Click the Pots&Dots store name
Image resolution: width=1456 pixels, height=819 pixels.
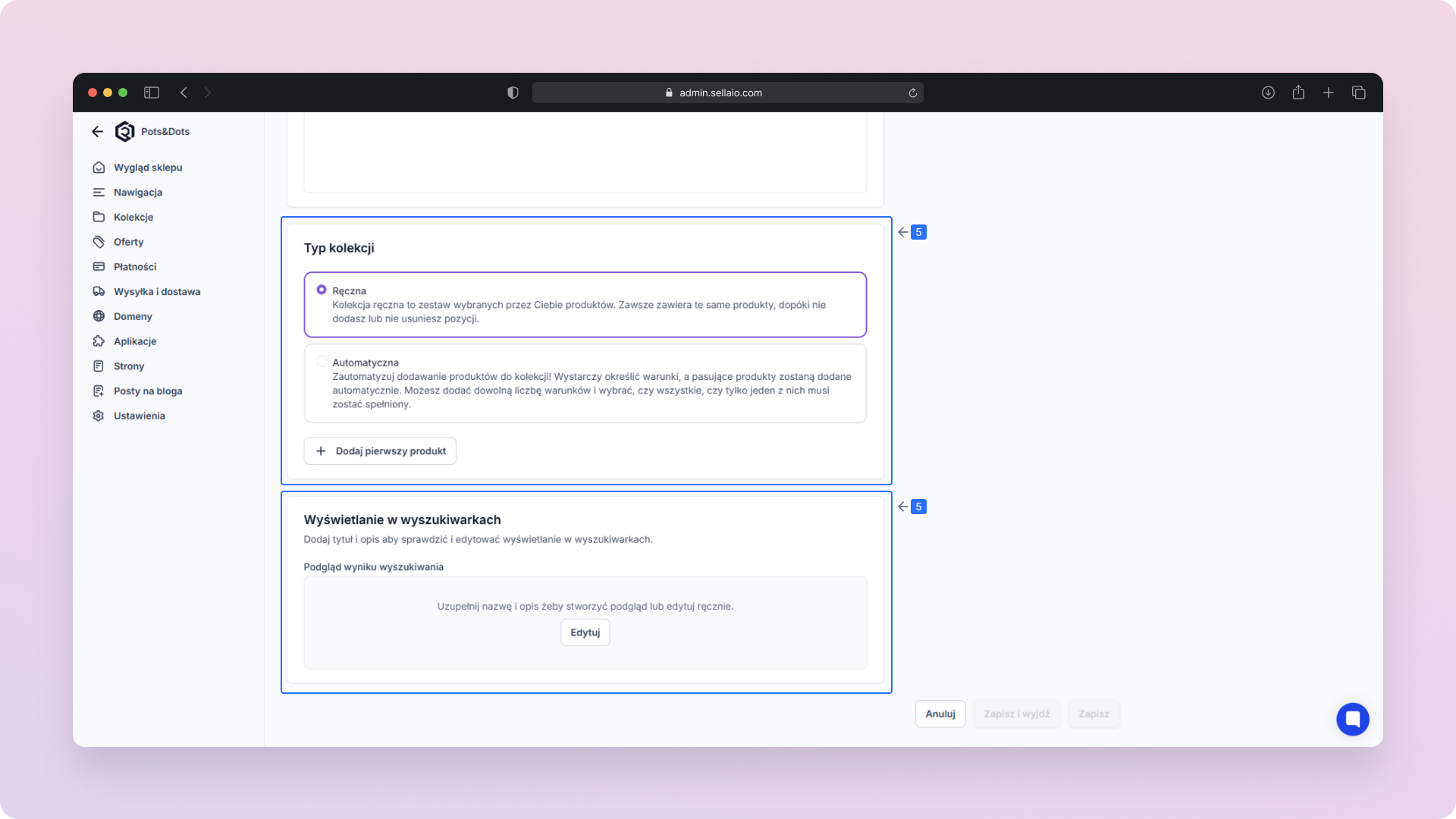(165, 132)
